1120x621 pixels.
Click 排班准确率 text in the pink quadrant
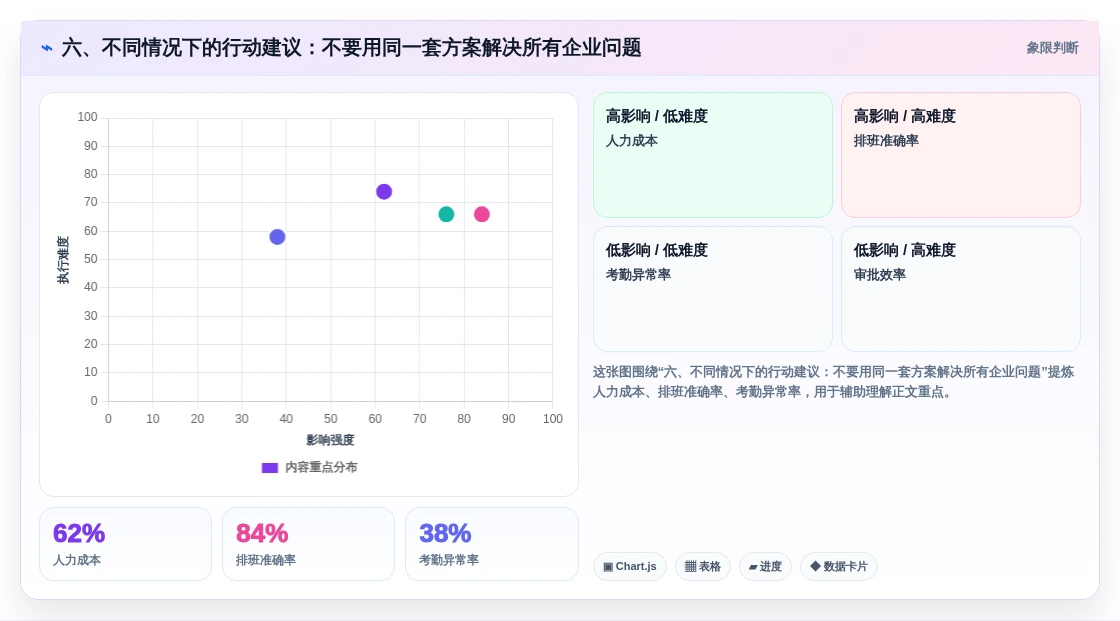point(886,141)
